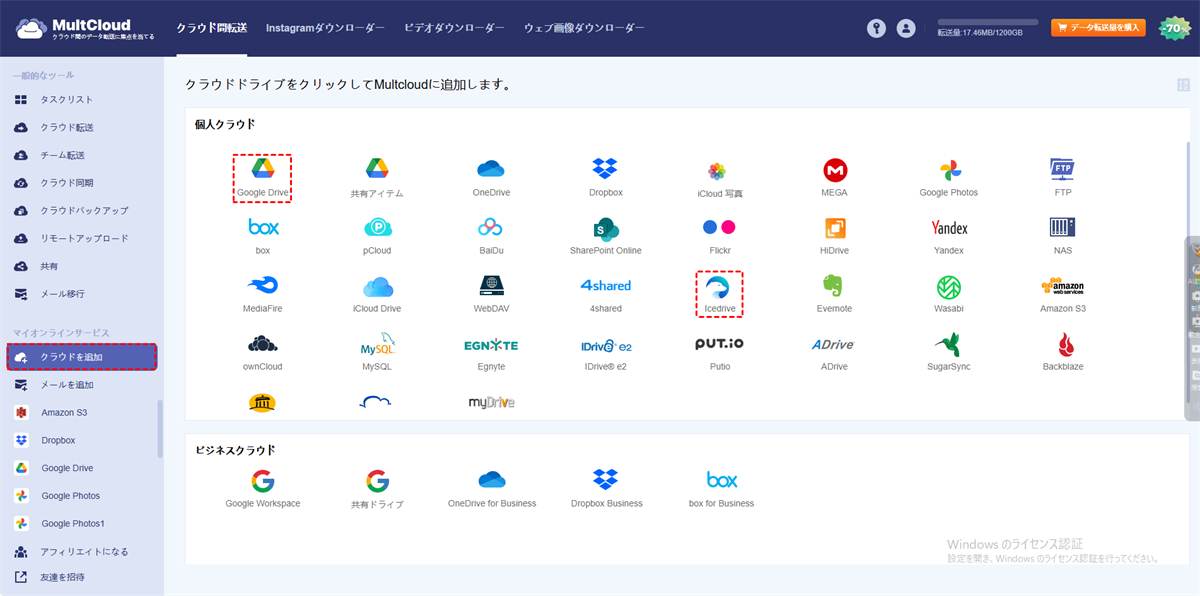Choose OneDrive for Business
The height and width of the screenshot is (596, 1200).
tap(492, 489)
